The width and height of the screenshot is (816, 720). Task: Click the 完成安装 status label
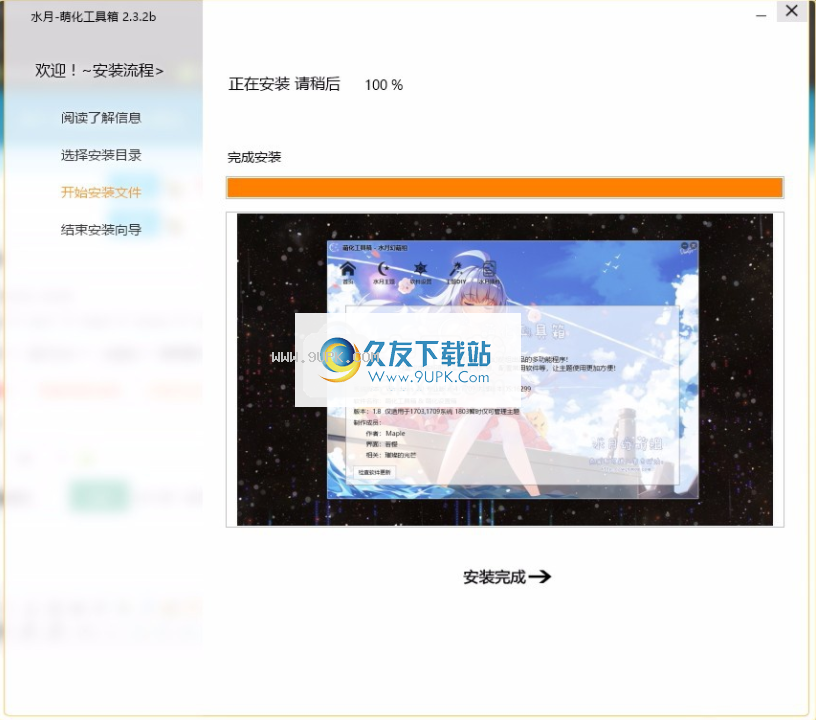pyautogui.click(x=254, y=157)
